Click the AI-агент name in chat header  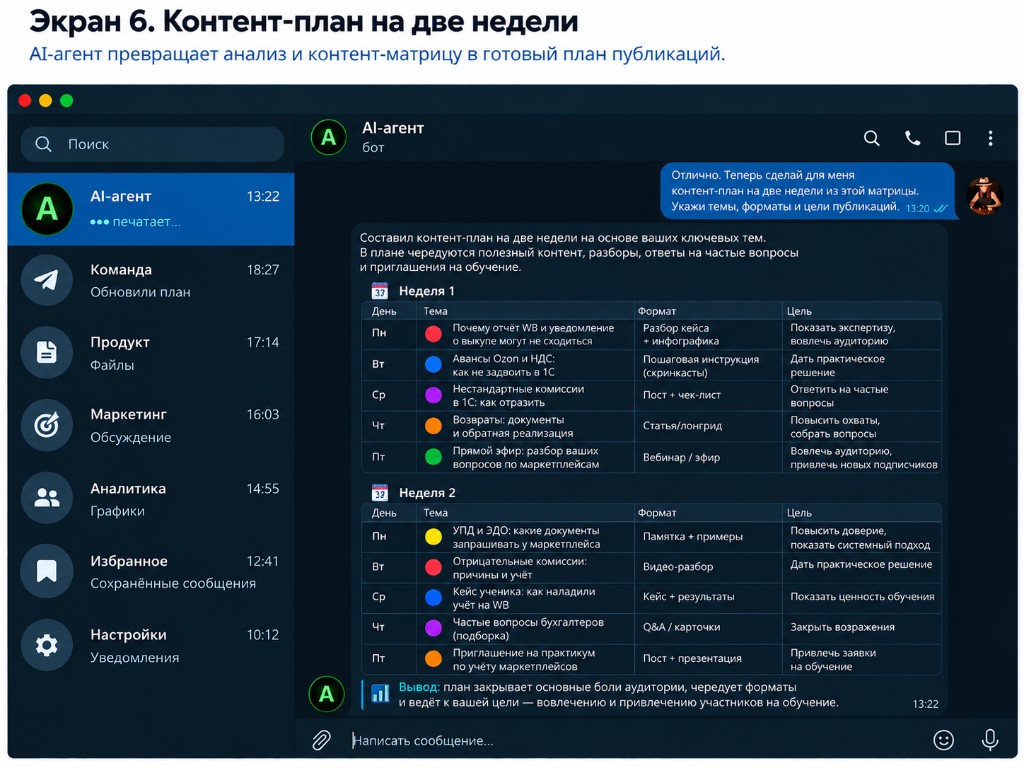(x=393, y=128)
